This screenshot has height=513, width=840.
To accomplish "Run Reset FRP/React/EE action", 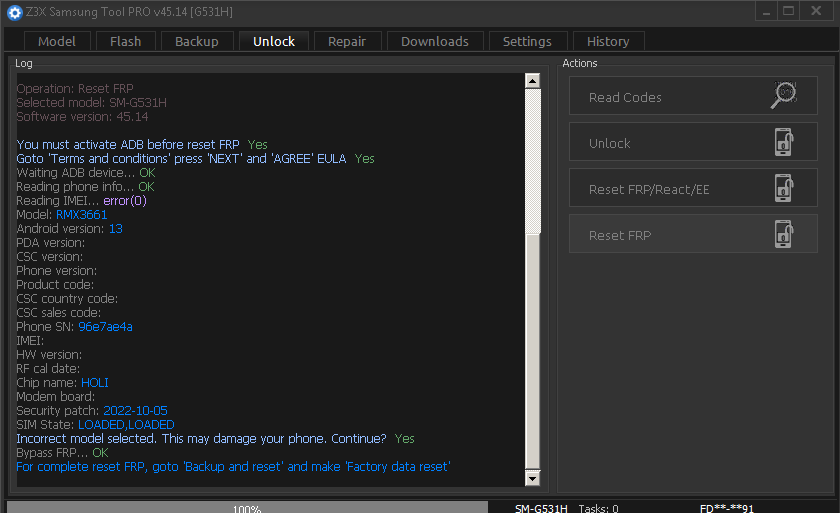I will 693,188.
